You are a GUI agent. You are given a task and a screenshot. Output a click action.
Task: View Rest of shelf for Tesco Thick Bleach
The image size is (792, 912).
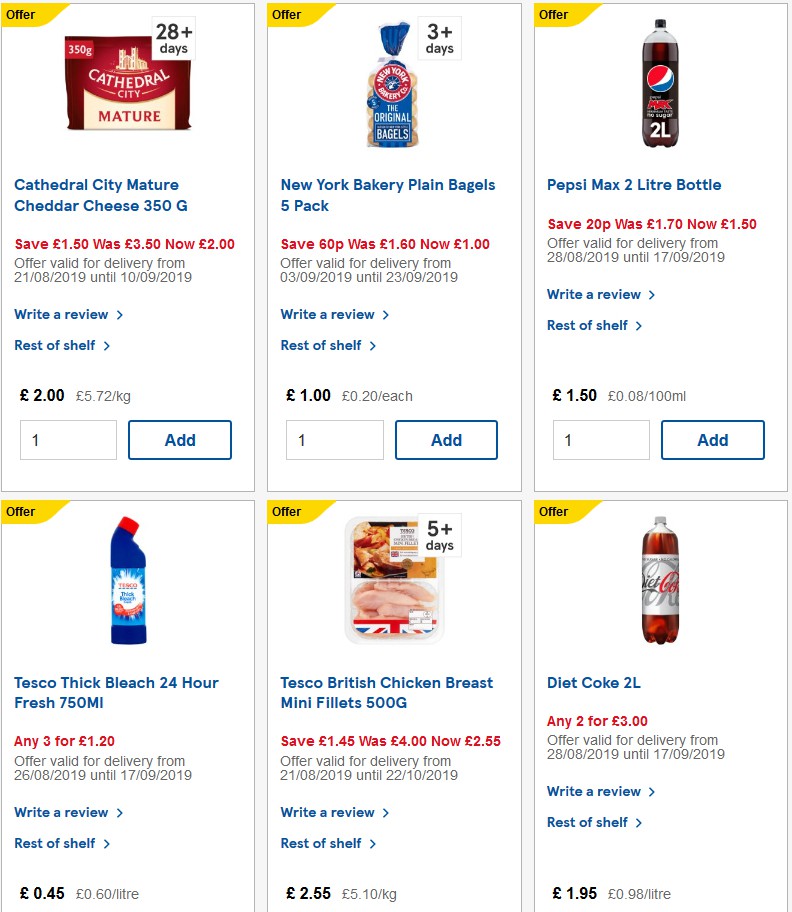pyautogui.click(x=56, y=843)
